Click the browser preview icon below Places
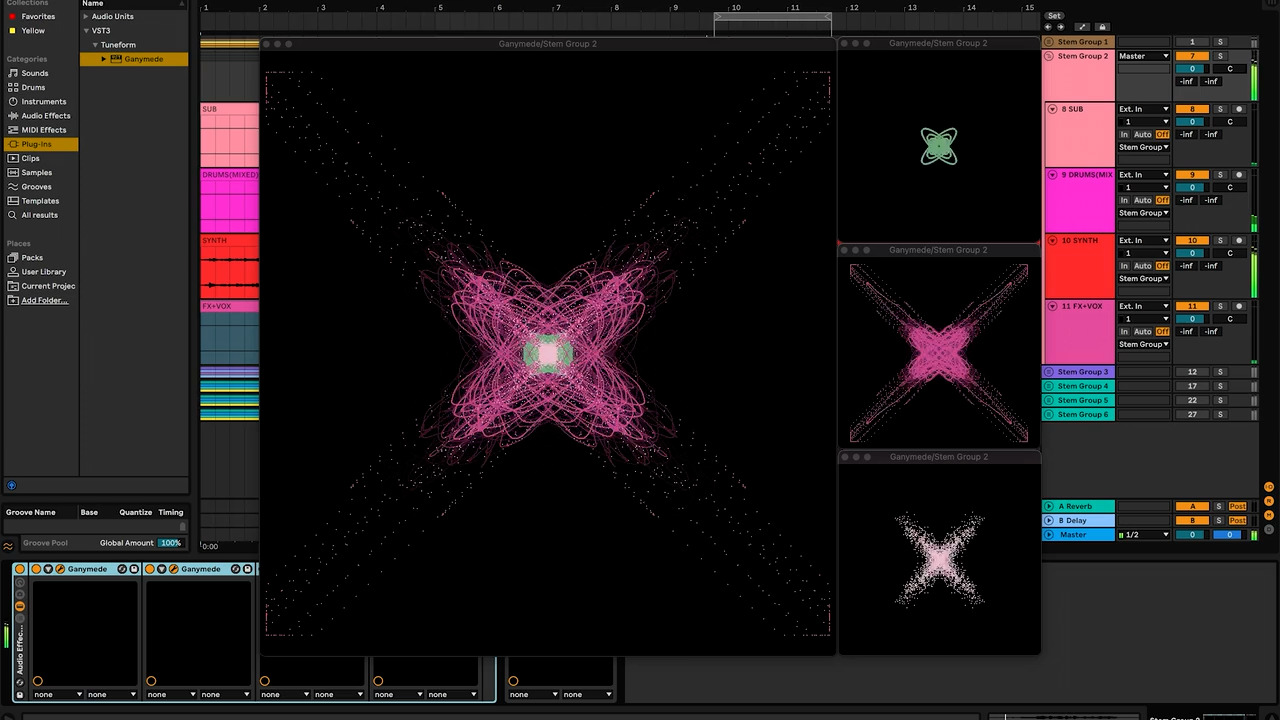1280x720 pixels. 11,486
